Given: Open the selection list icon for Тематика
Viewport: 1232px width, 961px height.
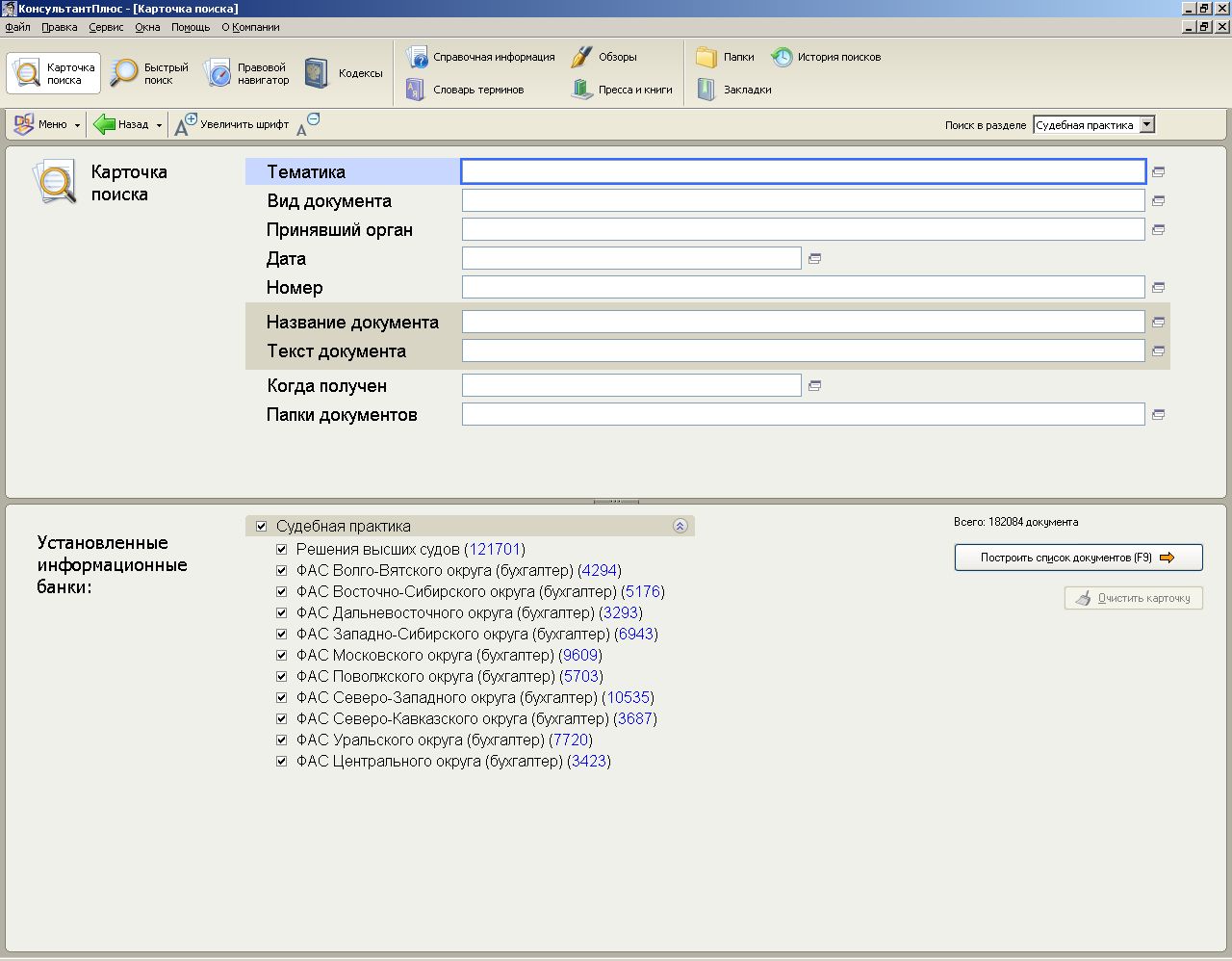Looking at the screenshot, I should 1159,171.
